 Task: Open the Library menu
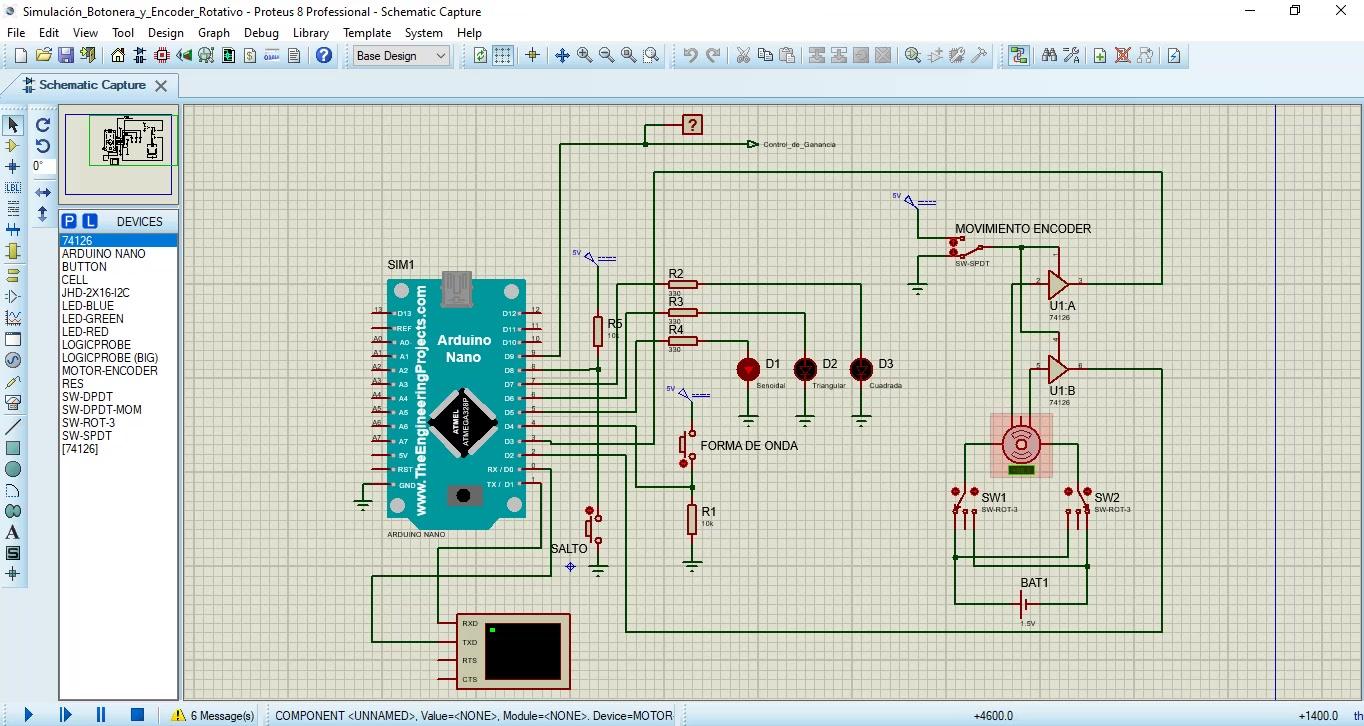(311, 32)
